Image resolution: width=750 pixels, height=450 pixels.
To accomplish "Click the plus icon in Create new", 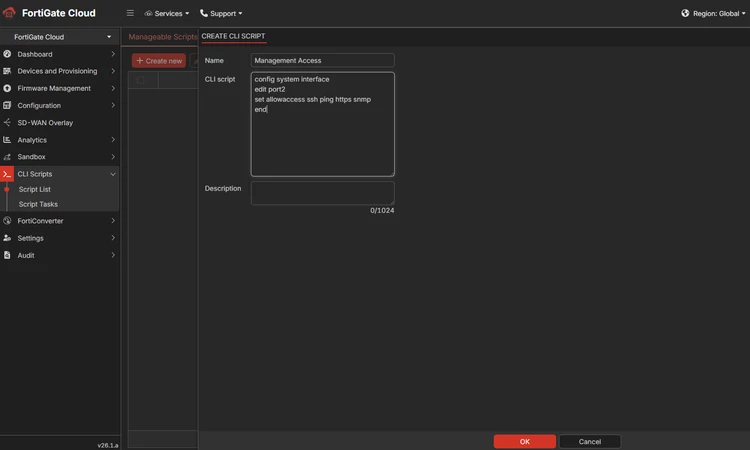I will click(x=140, y=61).
